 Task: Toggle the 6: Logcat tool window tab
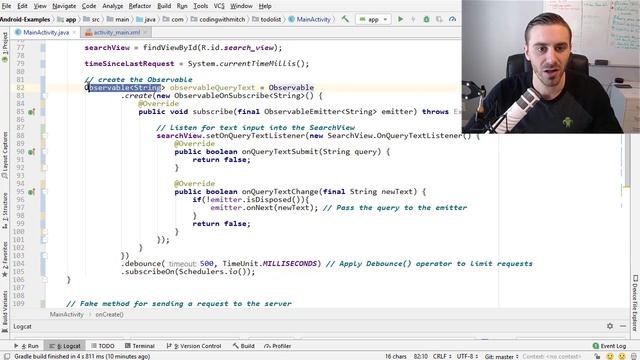65,346
